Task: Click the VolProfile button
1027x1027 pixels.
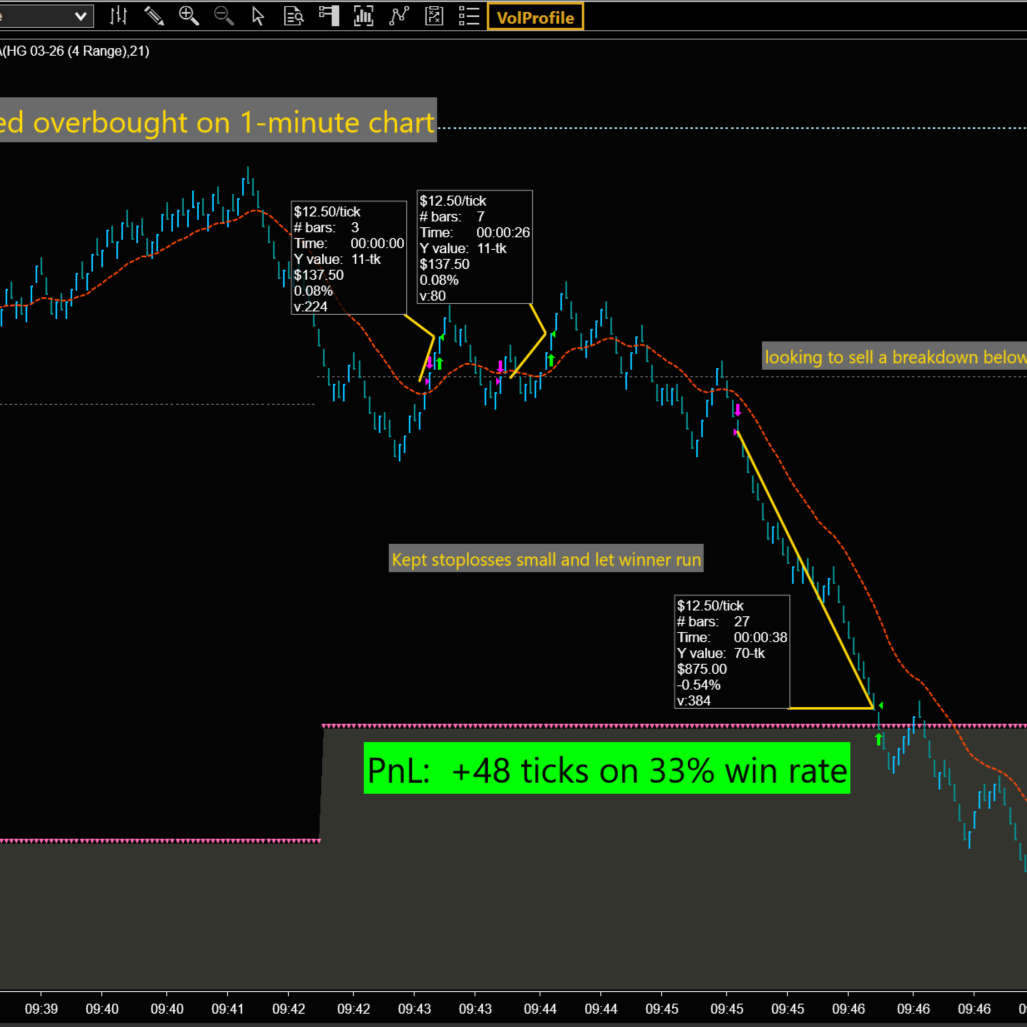Action: click(x=535, y=17)
